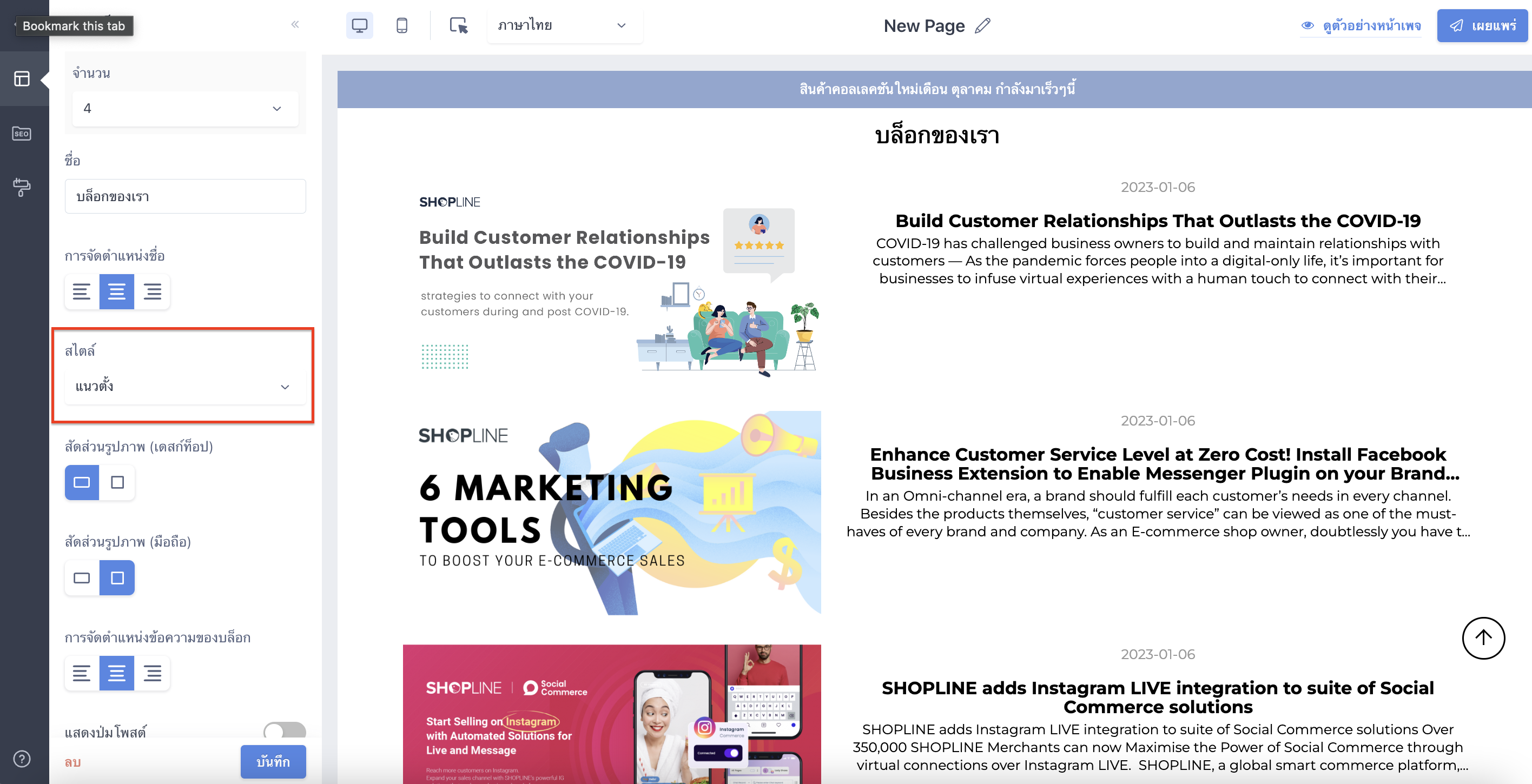Click the help question mark icon

(x=22, y=759)
